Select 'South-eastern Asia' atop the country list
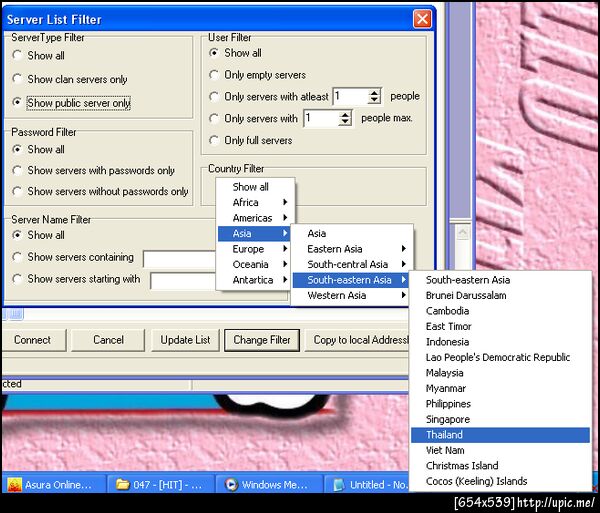The height and width of the screenshot is (513, 600). coord(500,280)
